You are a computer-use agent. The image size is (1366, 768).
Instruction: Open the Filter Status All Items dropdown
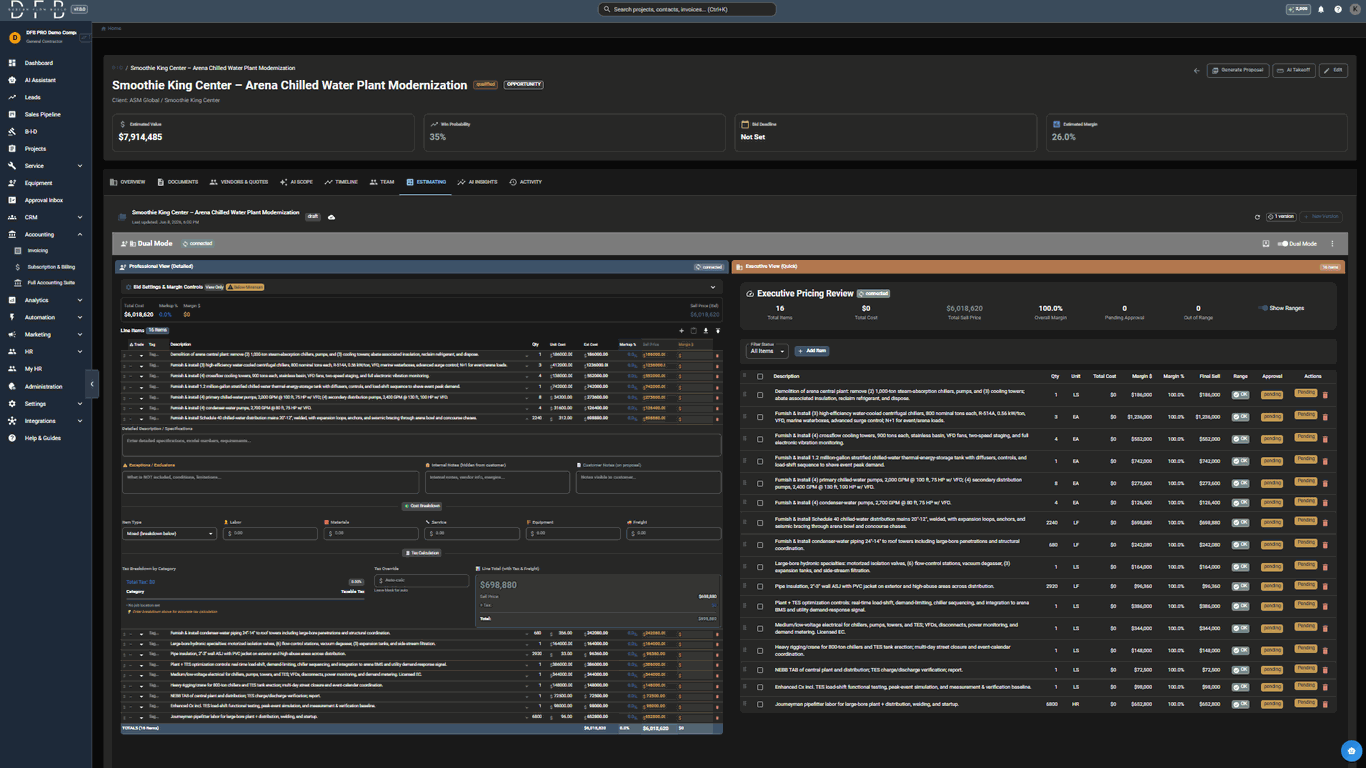[768, 351]
